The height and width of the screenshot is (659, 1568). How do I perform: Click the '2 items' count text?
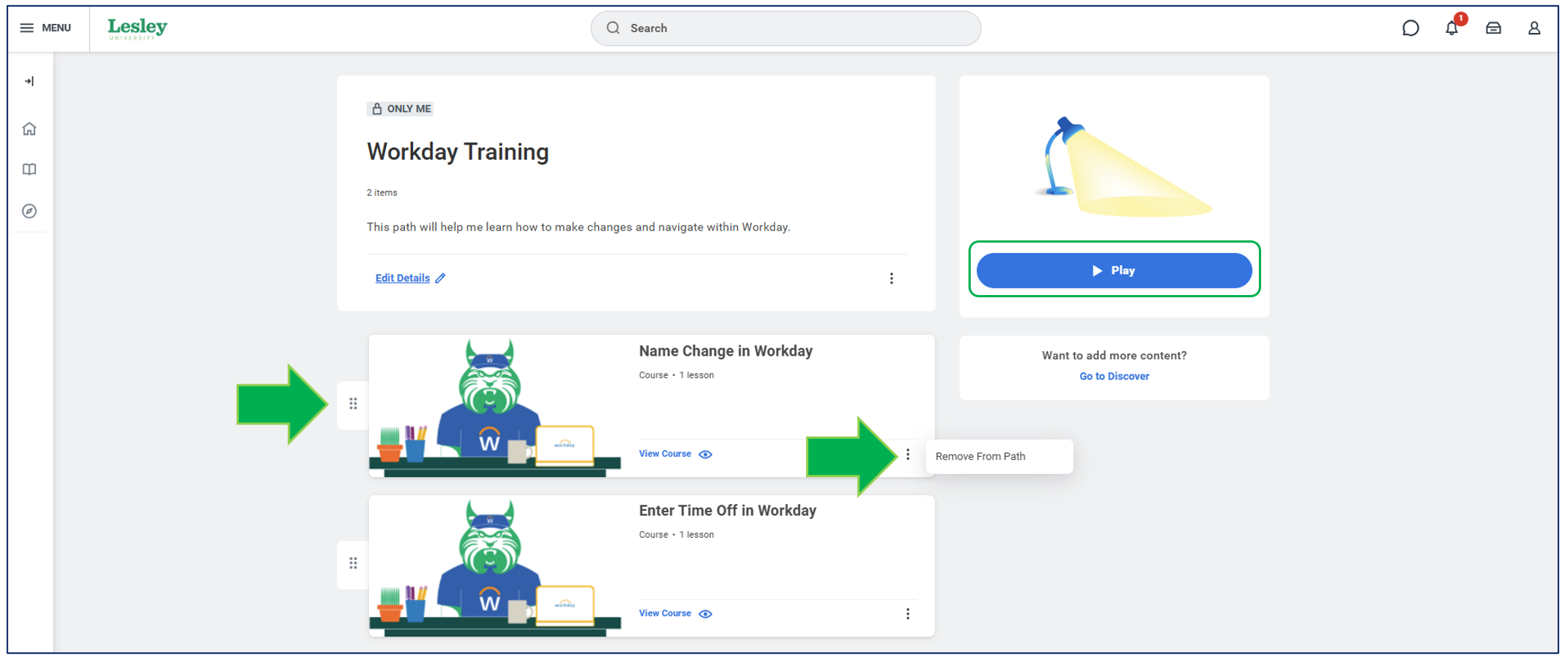click(x=382, y=192)
